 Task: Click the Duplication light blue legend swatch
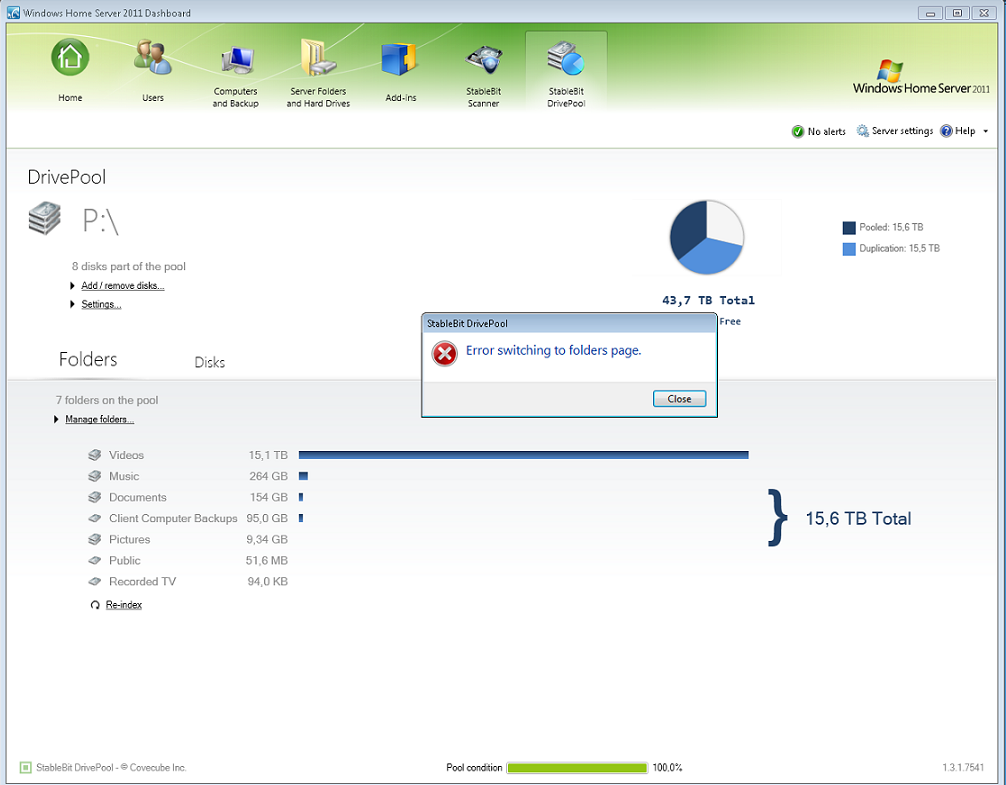(849, 249)
